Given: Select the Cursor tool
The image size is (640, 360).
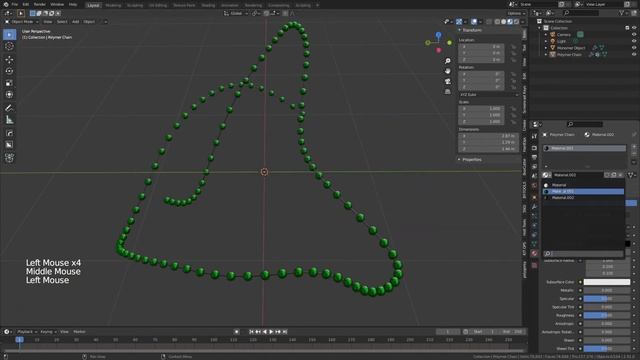Looking at the screenshot, I should (x=9, y=46).
